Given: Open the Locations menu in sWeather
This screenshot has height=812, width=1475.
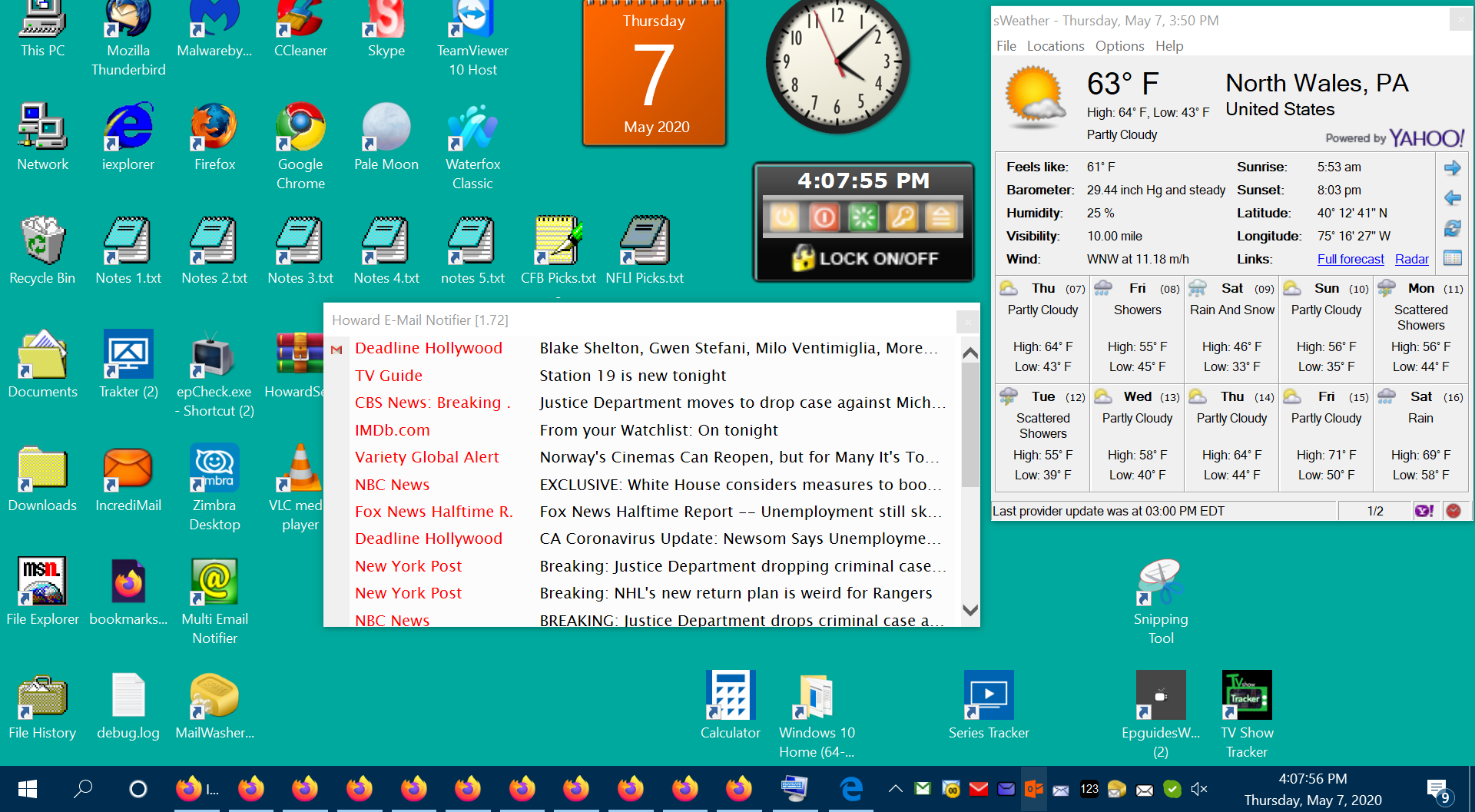Looking at the screenshot, I should tap(1056, 46).
